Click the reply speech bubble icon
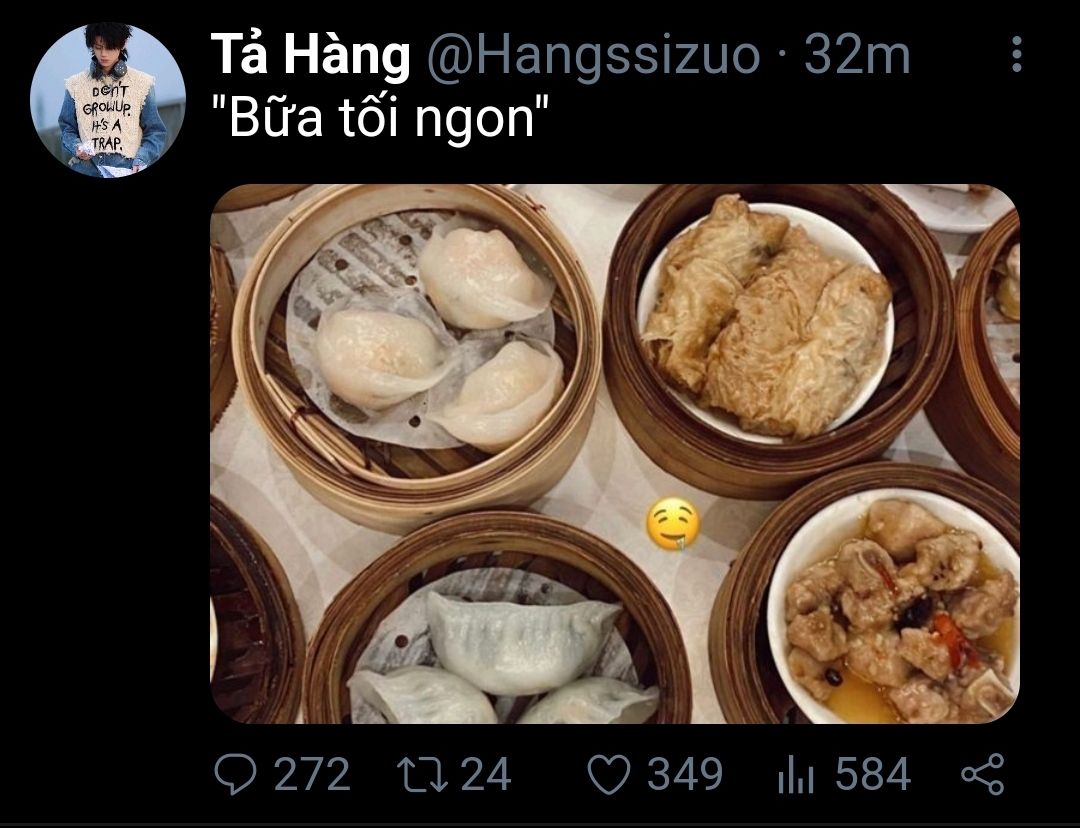 [235, 774]
